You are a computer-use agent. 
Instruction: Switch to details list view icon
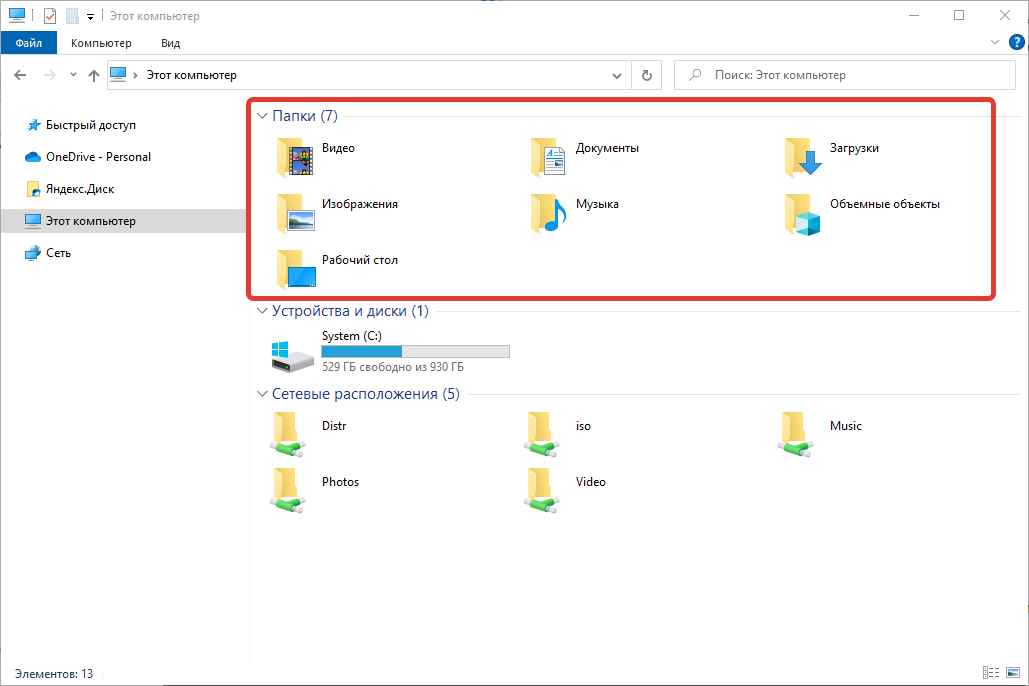click(x=991, y=674)
